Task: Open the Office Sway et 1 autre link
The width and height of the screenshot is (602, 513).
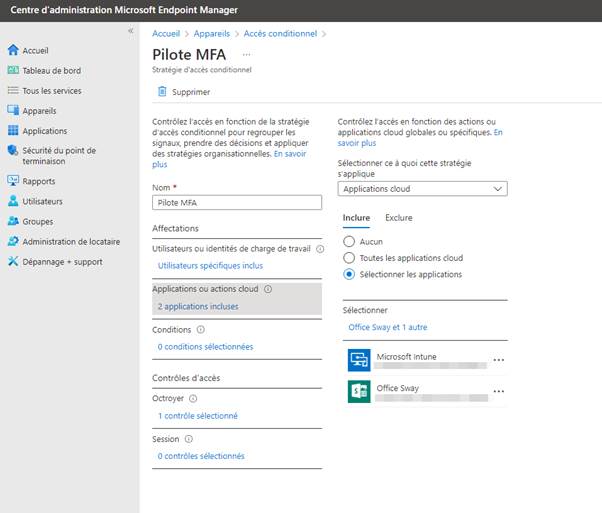Action: [388, 327]
